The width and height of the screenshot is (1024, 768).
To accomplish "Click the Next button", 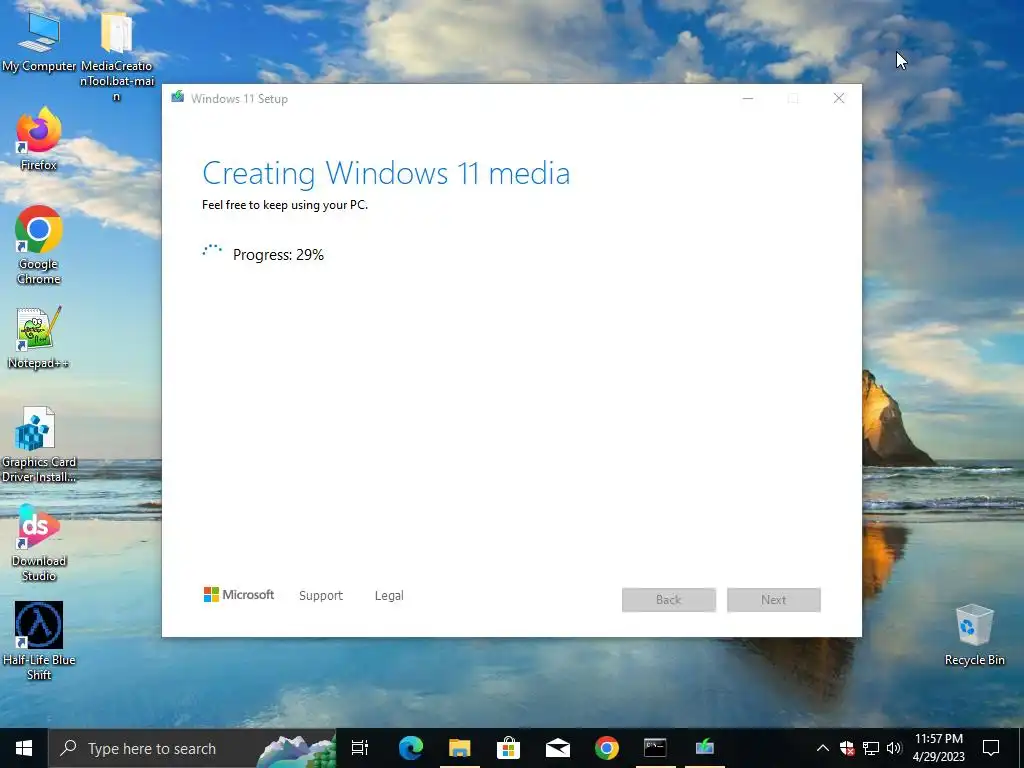I will (x=774, y=600).
